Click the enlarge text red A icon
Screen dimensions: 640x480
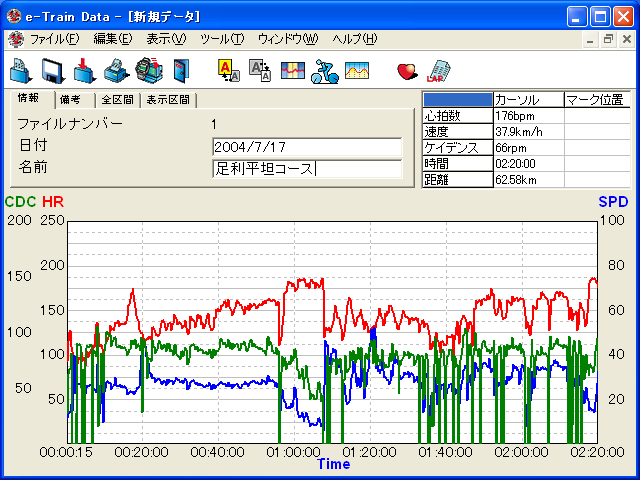(x=228, y=70)
